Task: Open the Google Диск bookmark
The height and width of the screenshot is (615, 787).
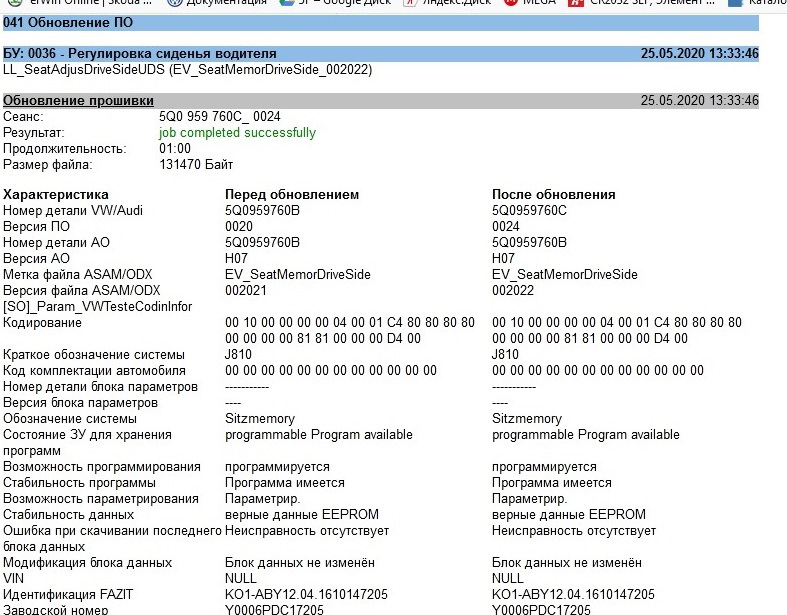Action: click(335, 3)
